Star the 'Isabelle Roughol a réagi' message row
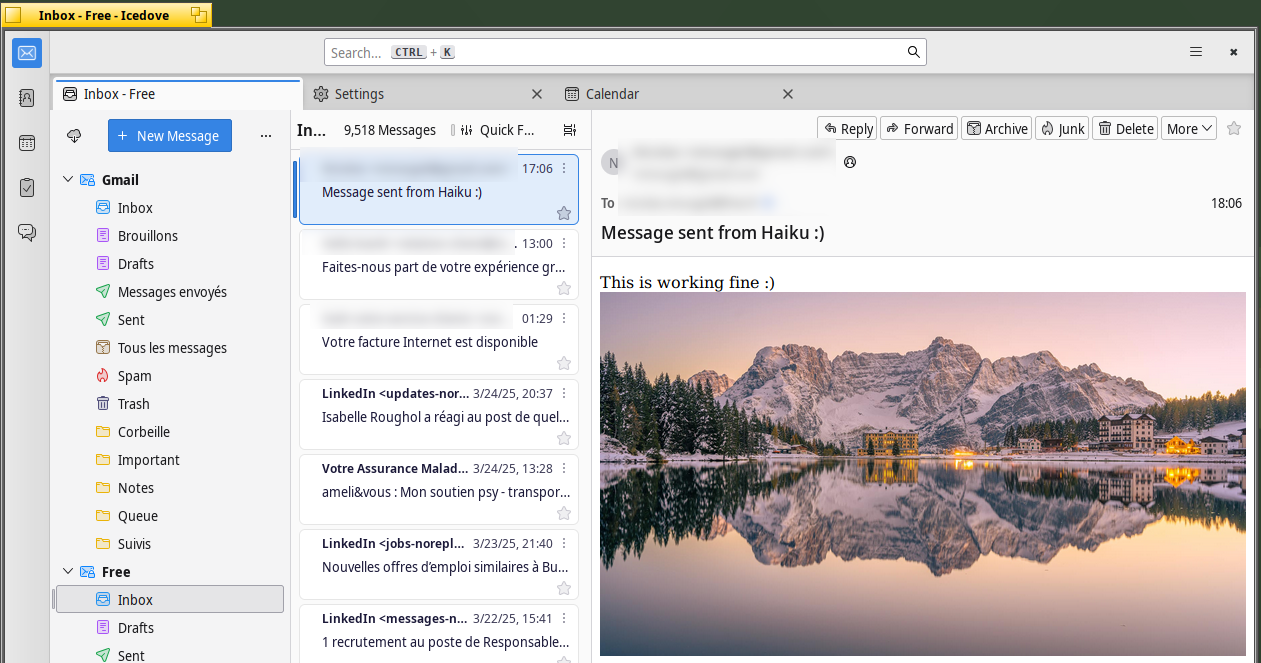The image size is (1261, 663). pyautogui.click(x=564, y=438)
